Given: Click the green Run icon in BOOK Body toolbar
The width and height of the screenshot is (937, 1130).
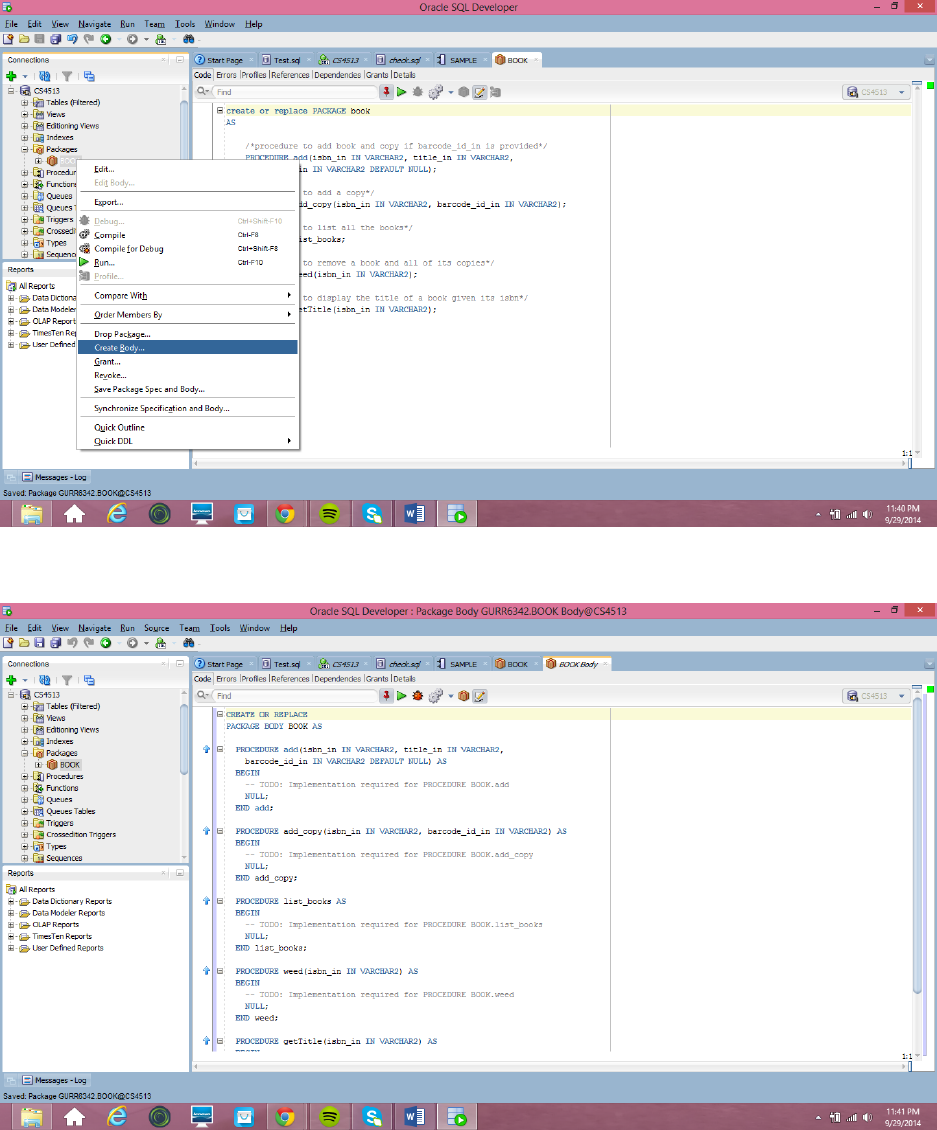Looking at the screenshot, I should [401, 695].
